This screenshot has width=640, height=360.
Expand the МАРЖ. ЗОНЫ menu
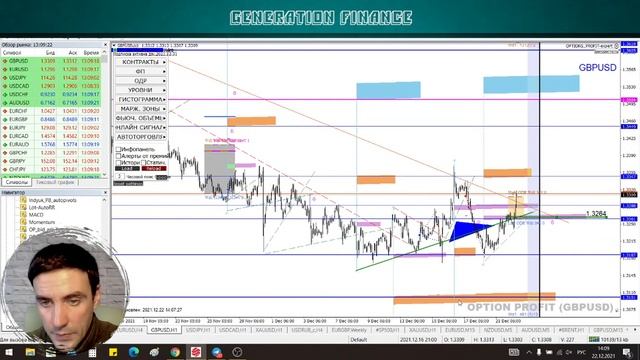[x=141, y=109]
